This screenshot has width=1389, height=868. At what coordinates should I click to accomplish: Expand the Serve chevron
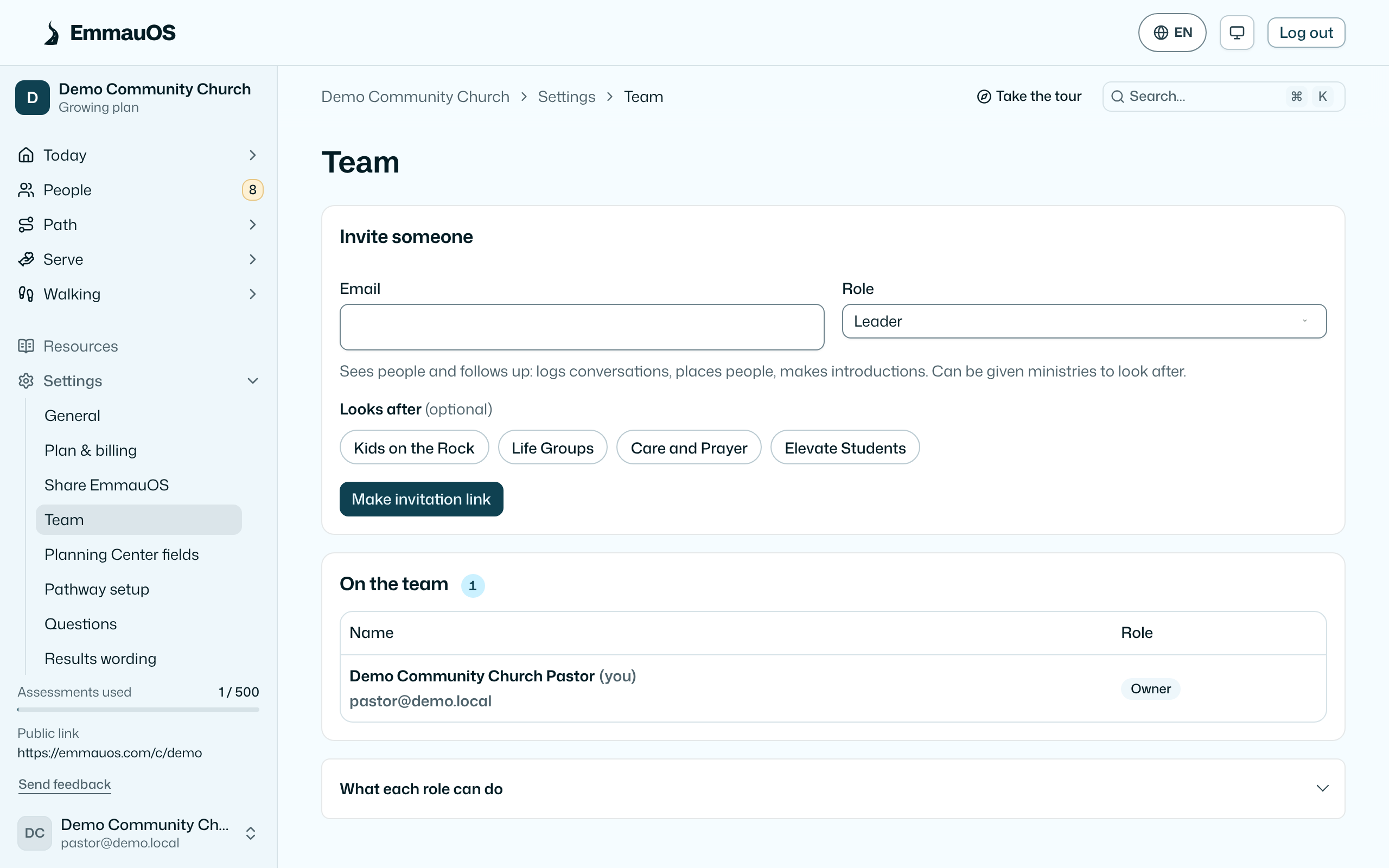pyautogui.click(x=252, y=259)
